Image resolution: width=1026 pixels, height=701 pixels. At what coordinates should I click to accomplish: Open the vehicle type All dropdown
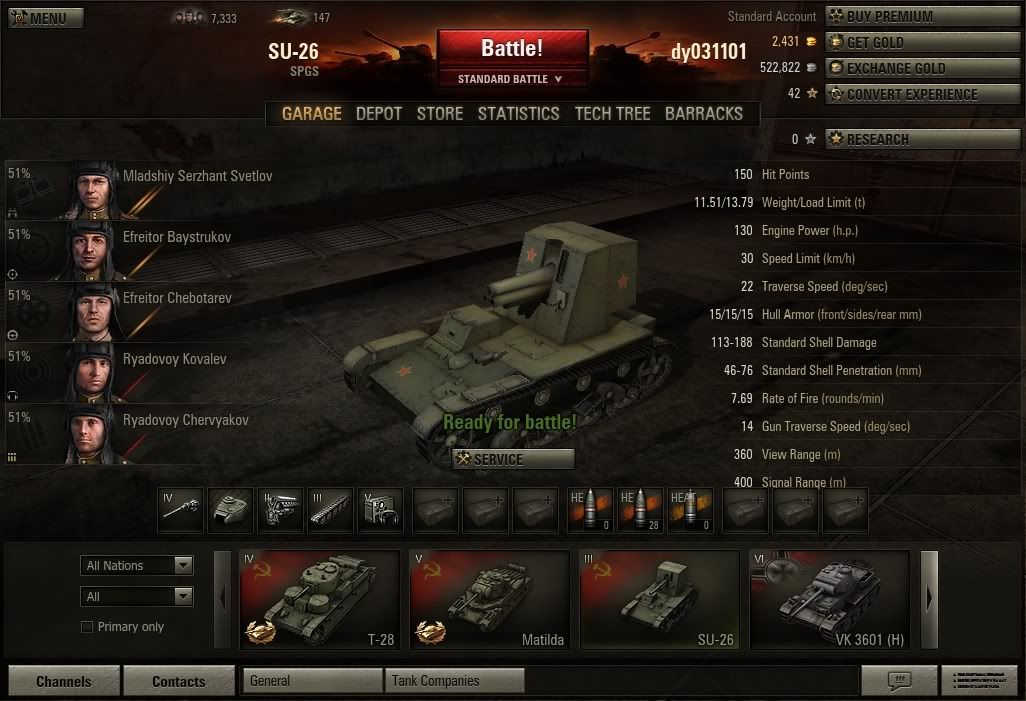[x=137, y=596]
